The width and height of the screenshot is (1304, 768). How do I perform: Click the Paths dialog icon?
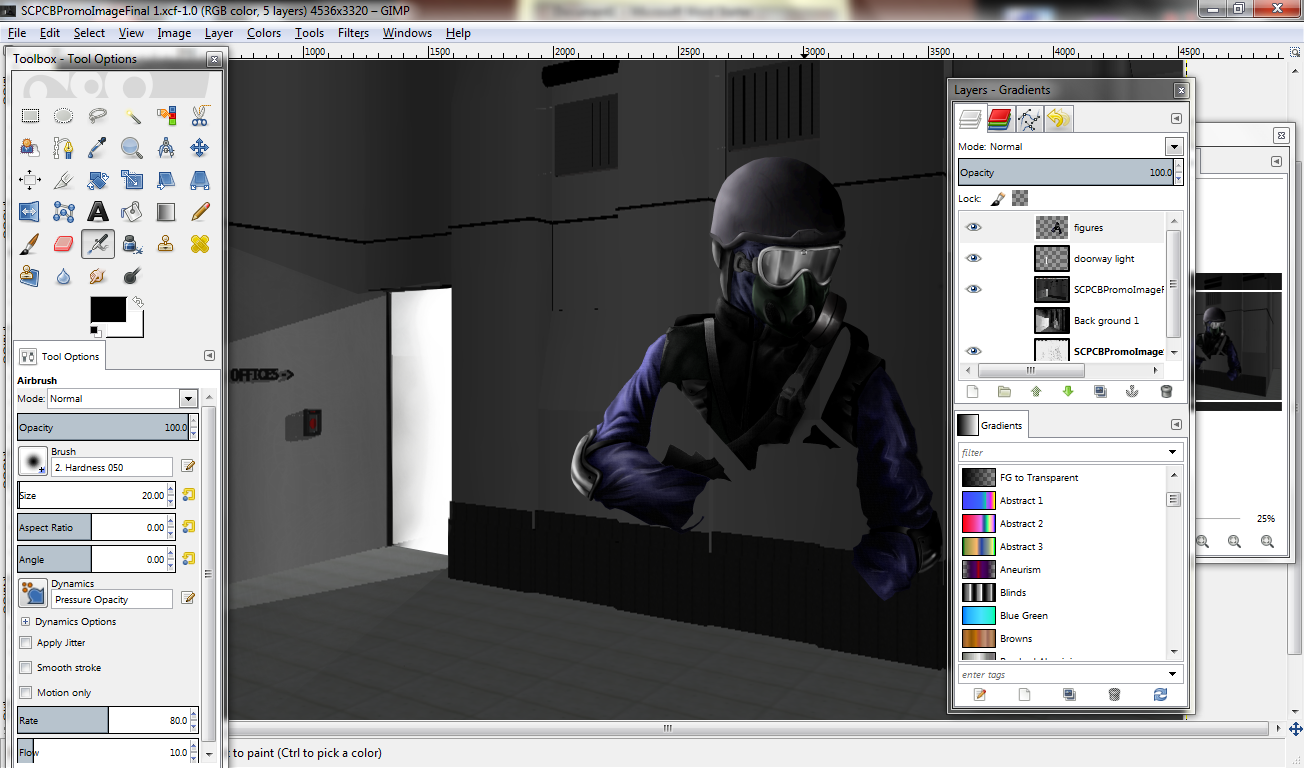click(x=1027, y=118)
